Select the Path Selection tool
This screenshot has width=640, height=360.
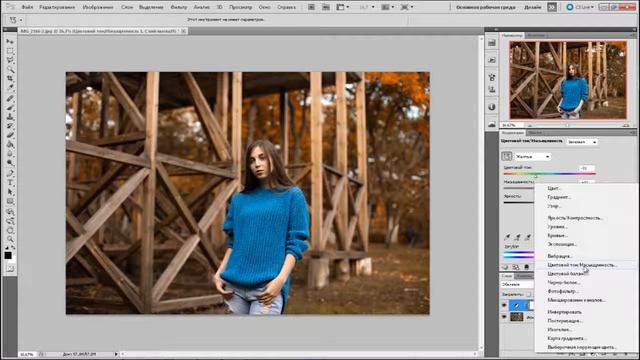coord(10,192)
